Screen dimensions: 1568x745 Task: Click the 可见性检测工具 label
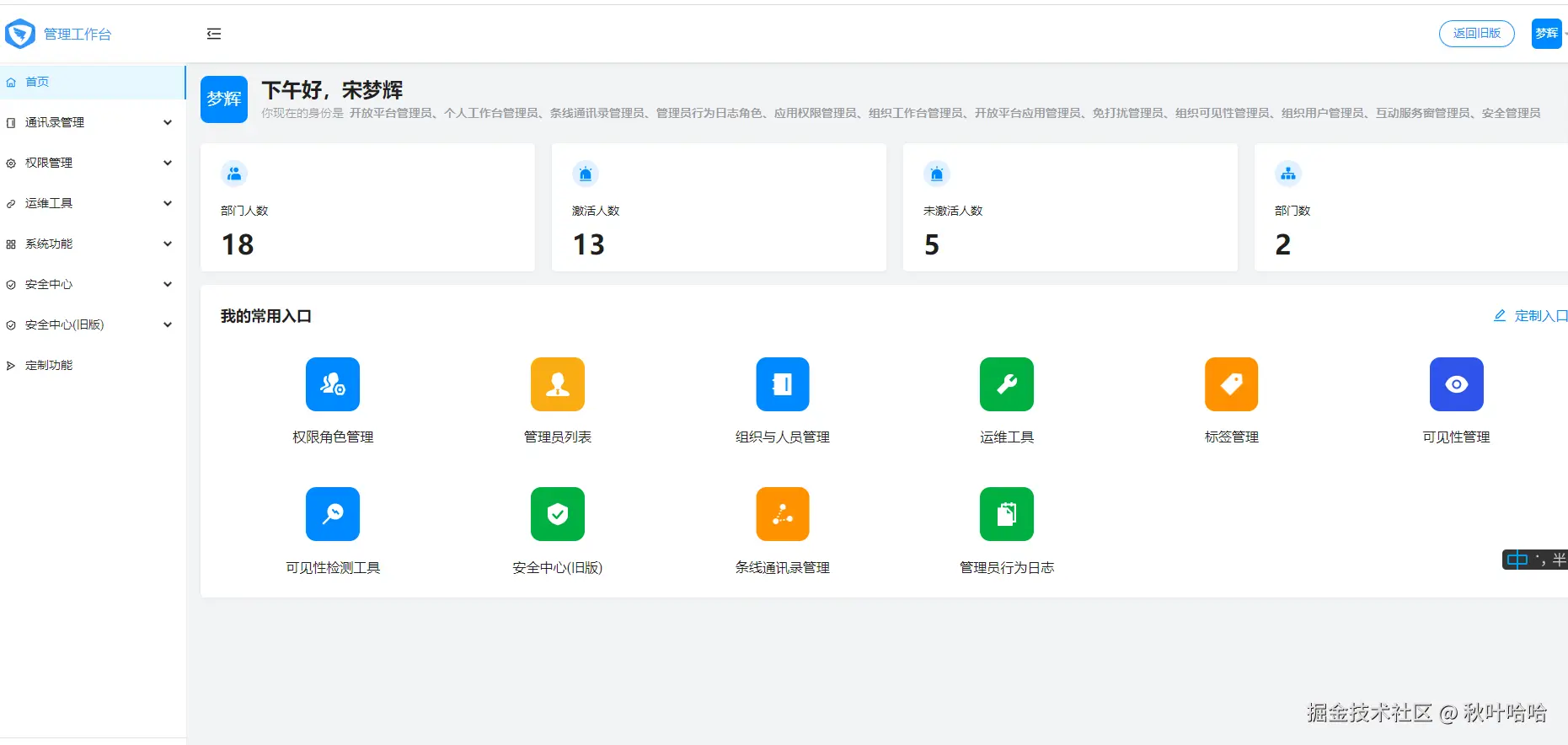tap(333, 568)
